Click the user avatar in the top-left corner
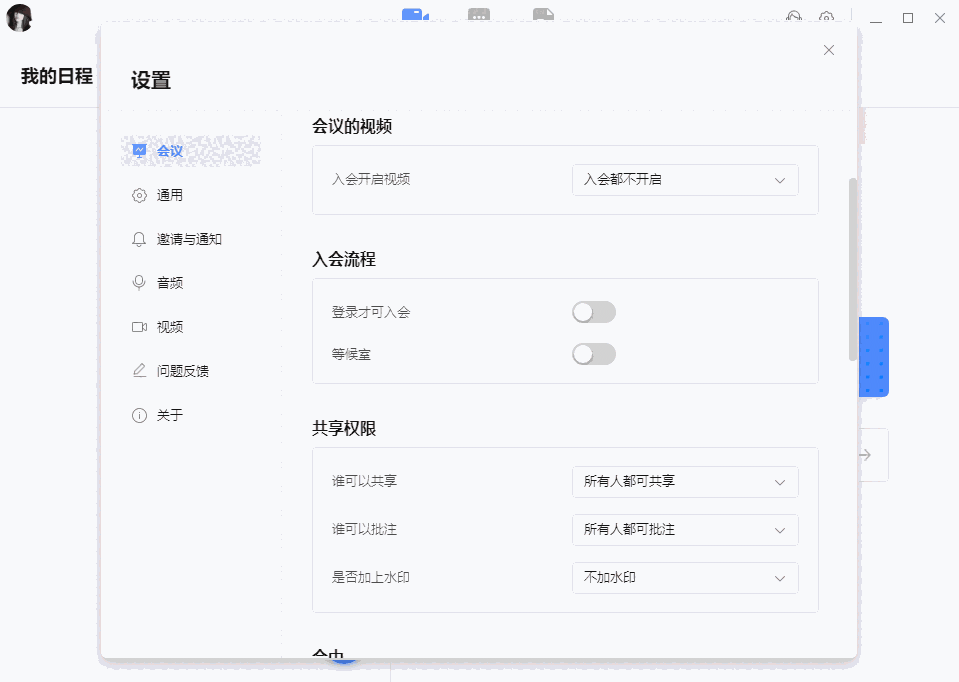Screen dimensions: 959x682 click(19, 17)
